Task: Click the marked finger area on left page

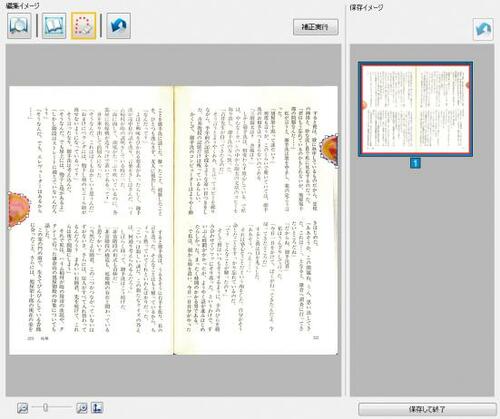Action: pyautogui.click(x=19, y=209)
